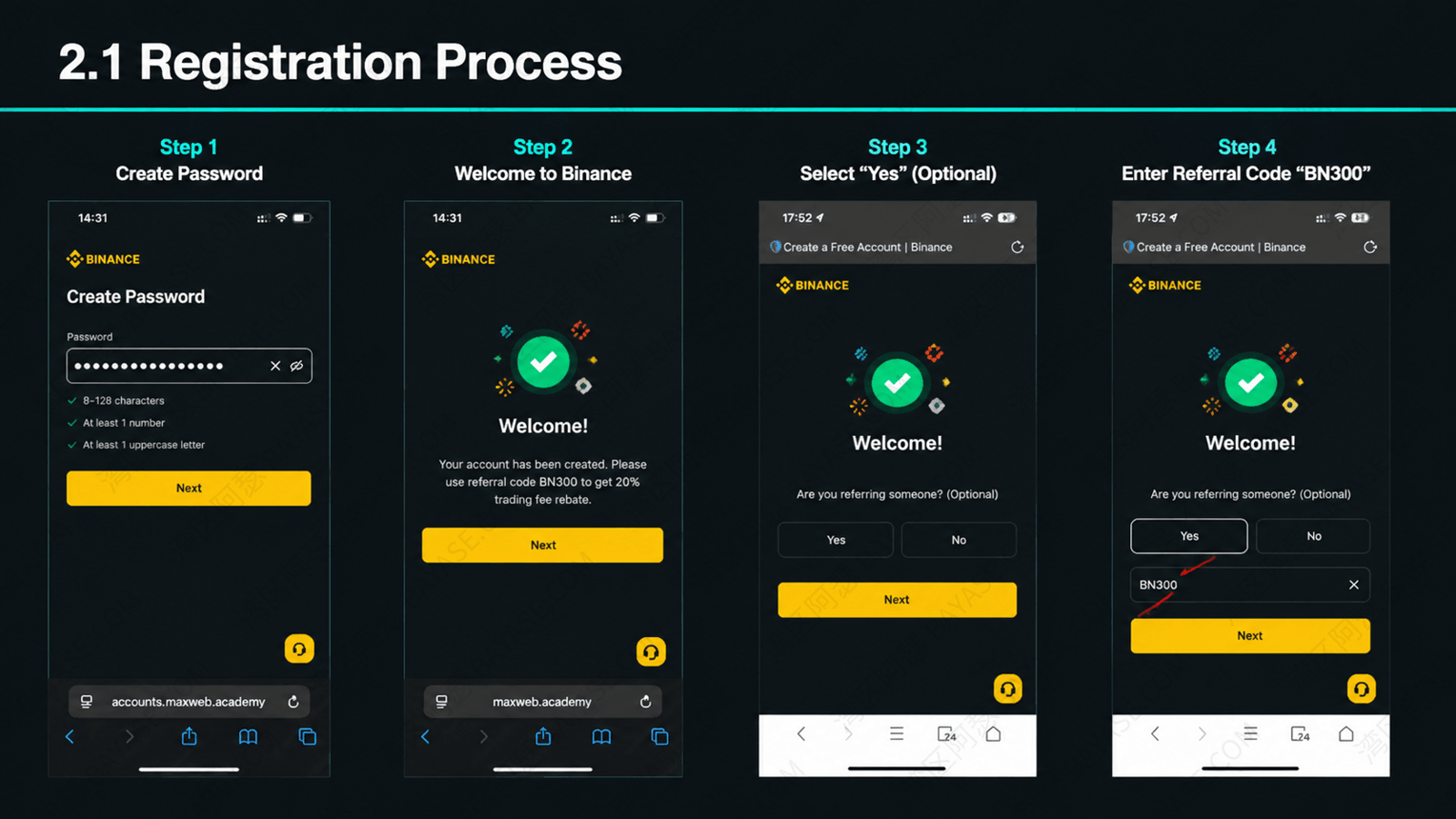Select No option in Step 4

[x=1313, y=536]
